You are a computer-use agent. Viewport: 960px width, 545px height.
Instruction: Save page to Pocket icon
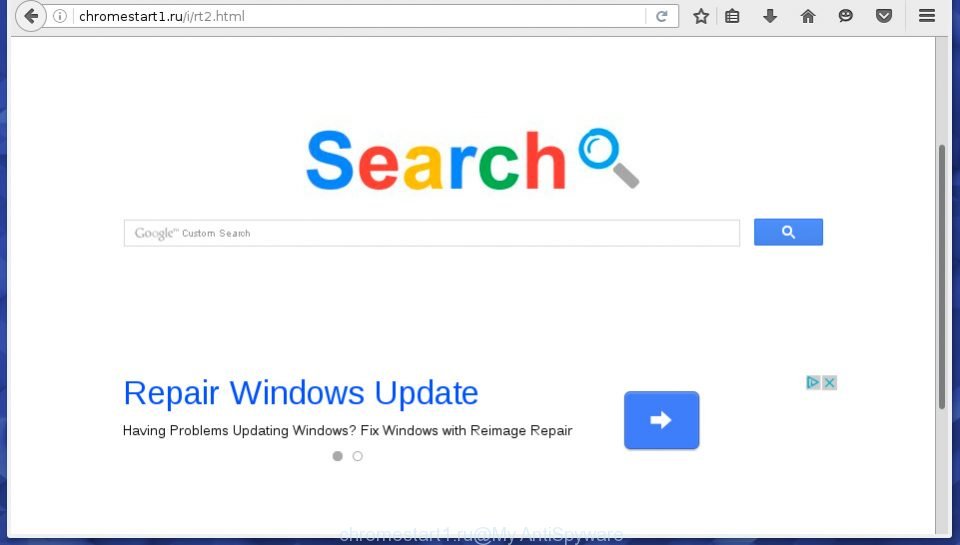coord(883,16)
